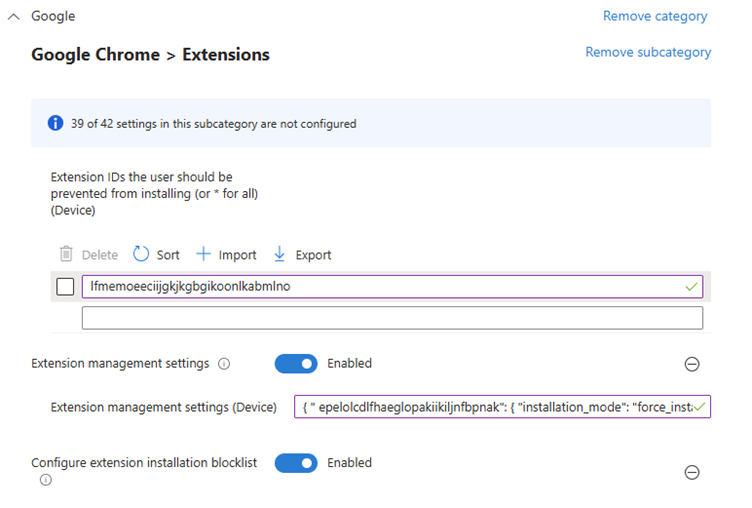Click the 'Extension management settings (Device)' label

(x=164, y=407)
